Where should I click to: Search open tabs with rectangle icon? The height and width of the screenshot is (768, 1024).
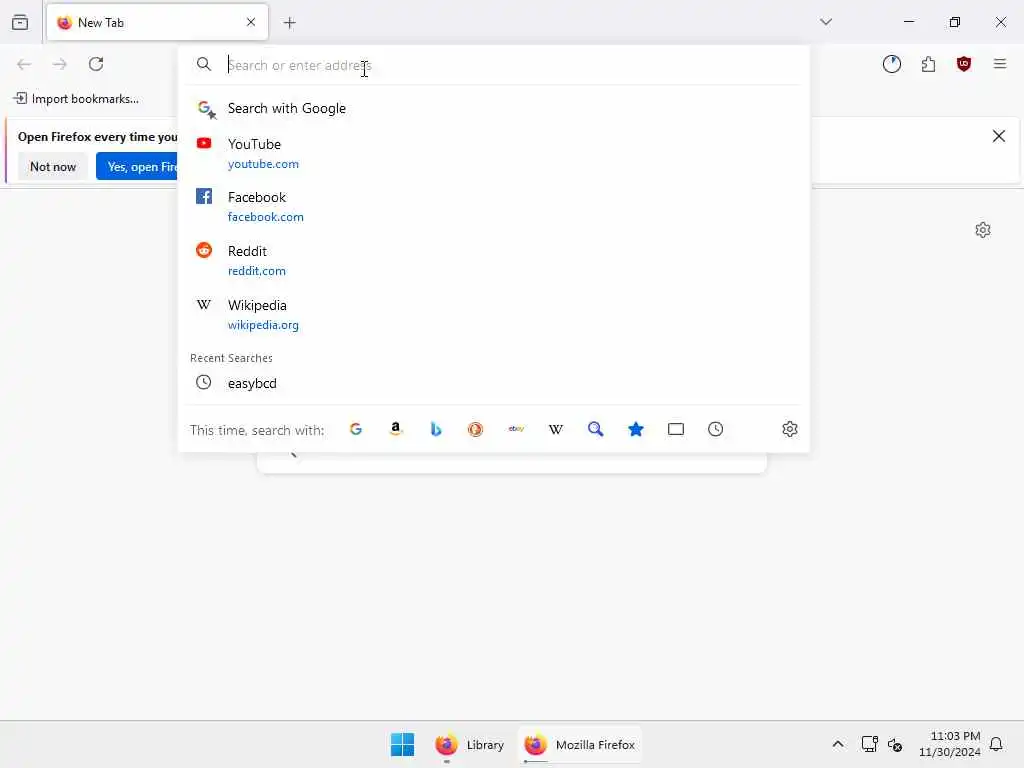676,429
